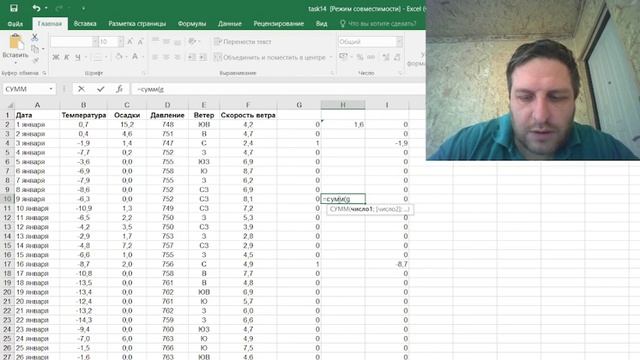This screenshot has width=640, height=360.
Task: Click the Format Painter brush icon
Action: tap(35, 60)
